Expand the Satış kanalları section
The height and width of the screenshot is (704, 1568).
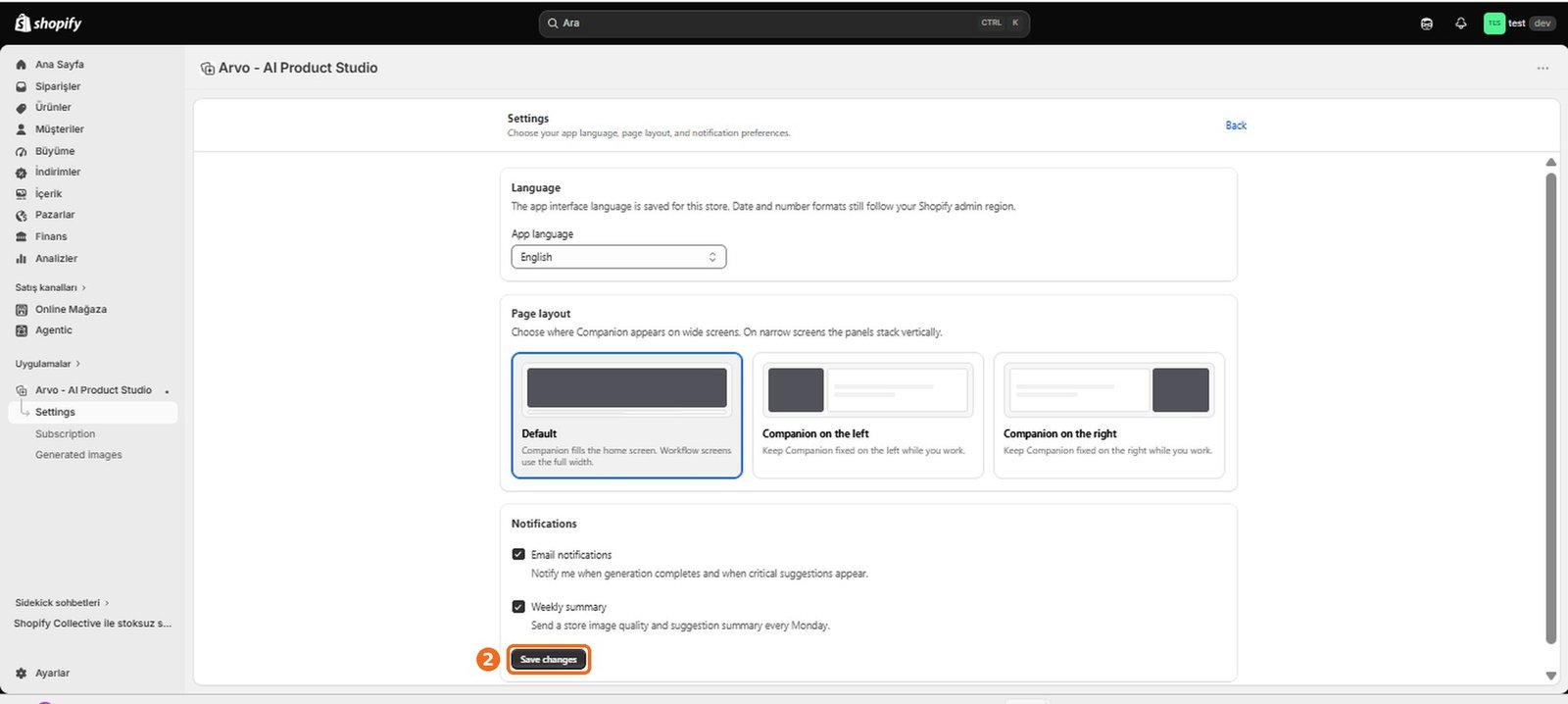(x=50, y=287)
